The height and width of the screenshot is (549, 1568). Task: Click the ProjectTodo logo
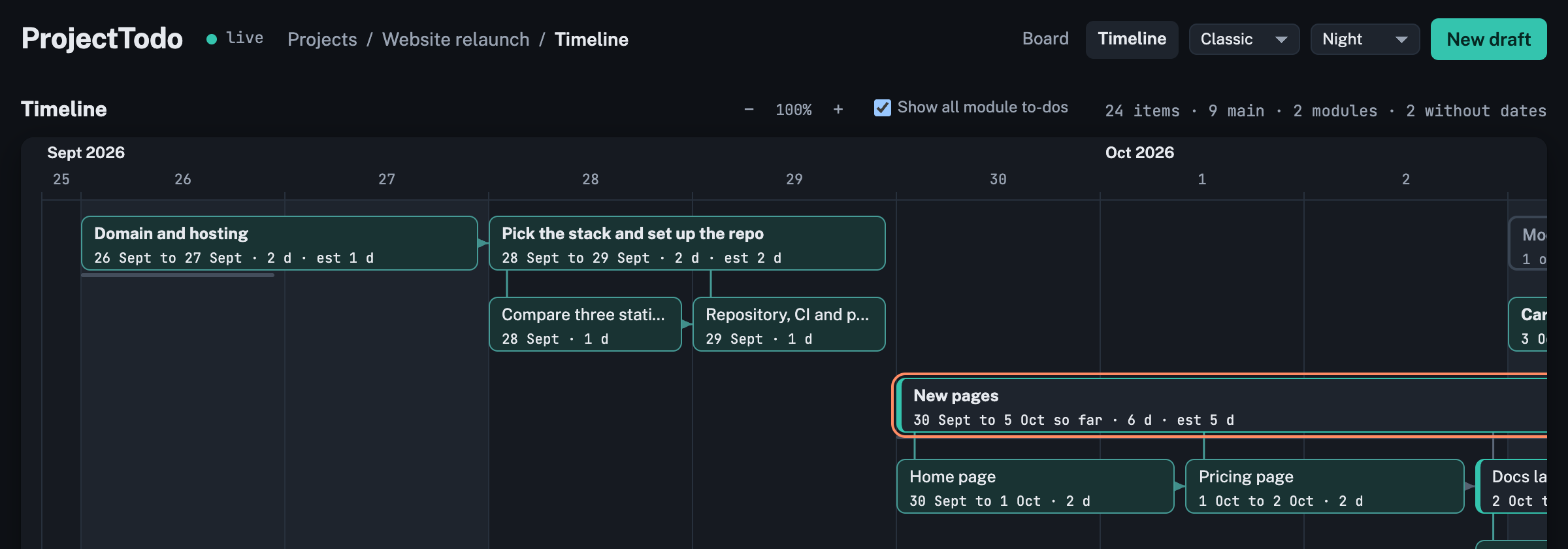coord(102,39)
